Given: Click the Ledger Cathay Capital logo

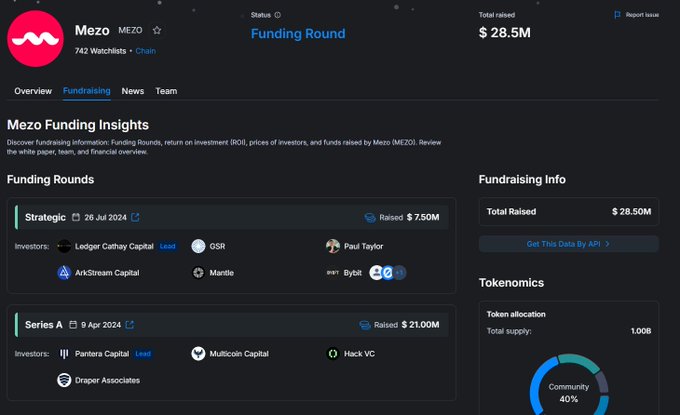Looking at the screenshot, I should click(x=64, y=246).
